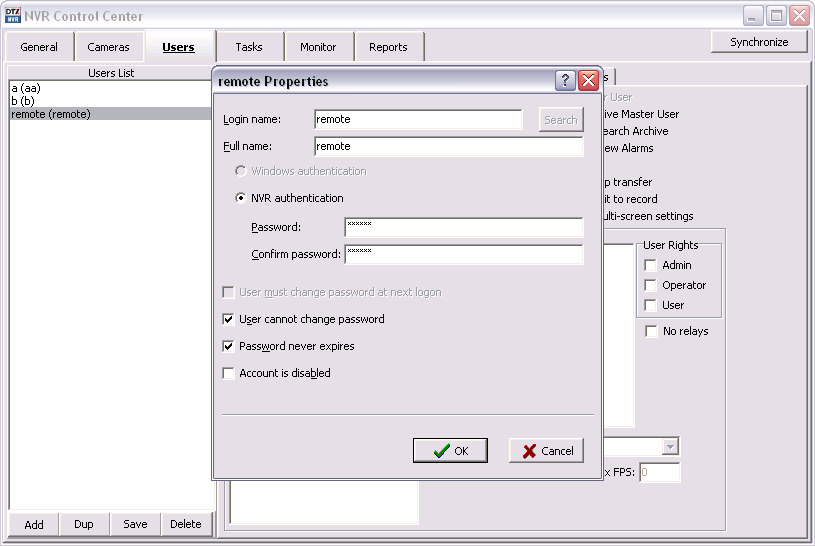Screen dimensions: 815x546
Task: Confirm with the OK button
Action: click(x=450, y=450)
